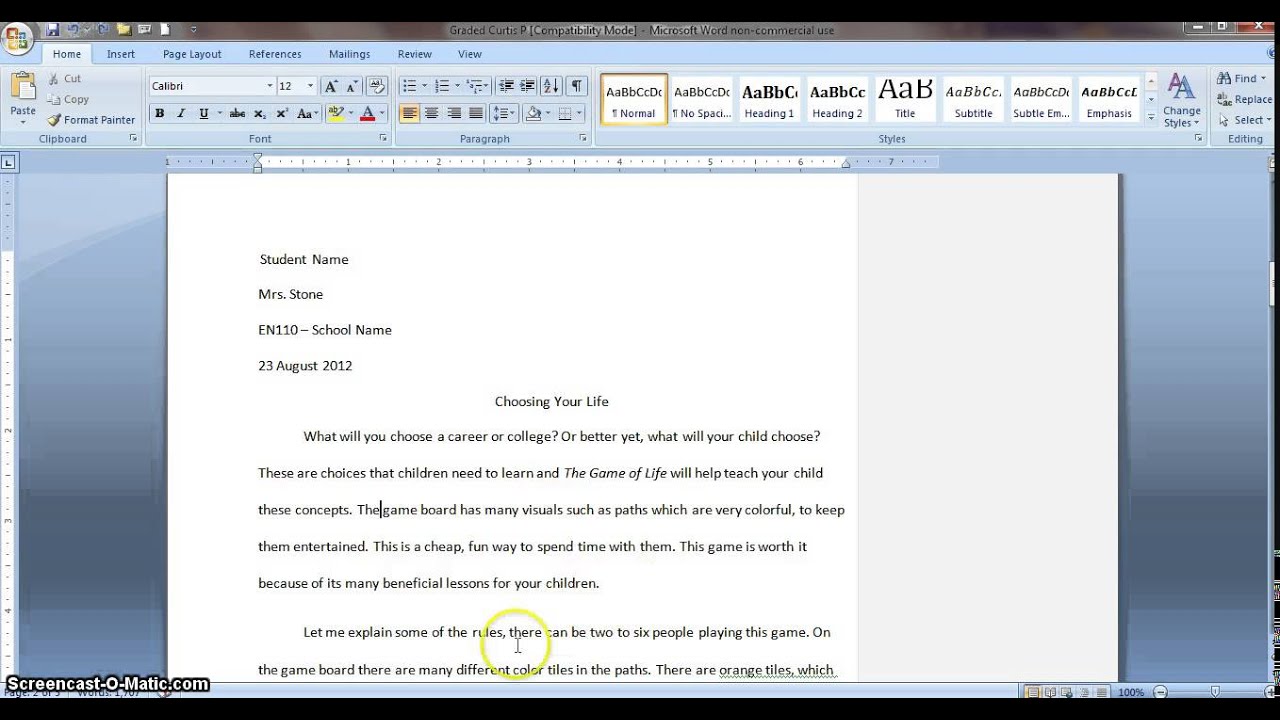Toggle bold formatting
This screenshot has width=1280, height=720.
pos(159,114)
